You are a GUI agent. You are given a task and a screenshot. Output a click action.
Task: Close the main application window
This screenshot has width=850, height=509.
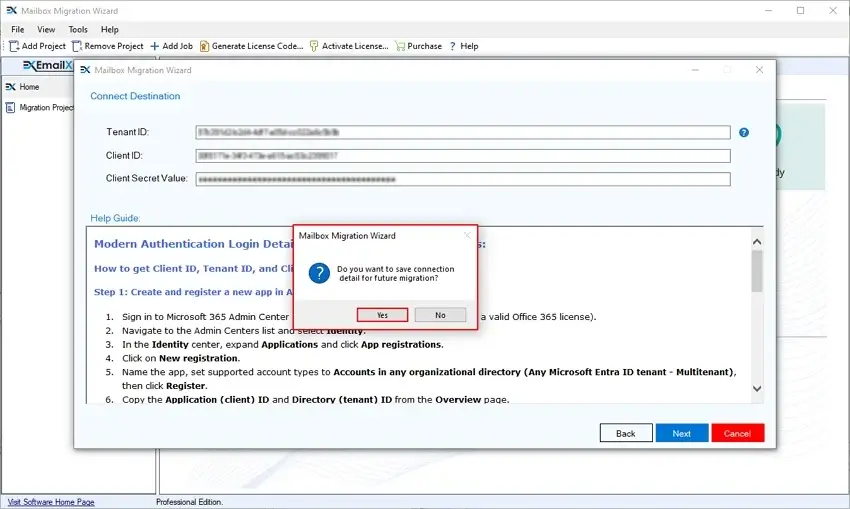coord(833,10)
